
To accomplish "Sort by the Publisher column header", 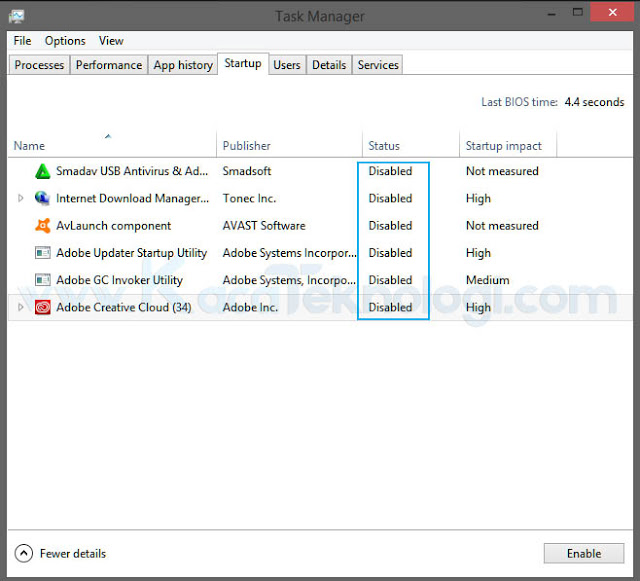I will [289, 146].
